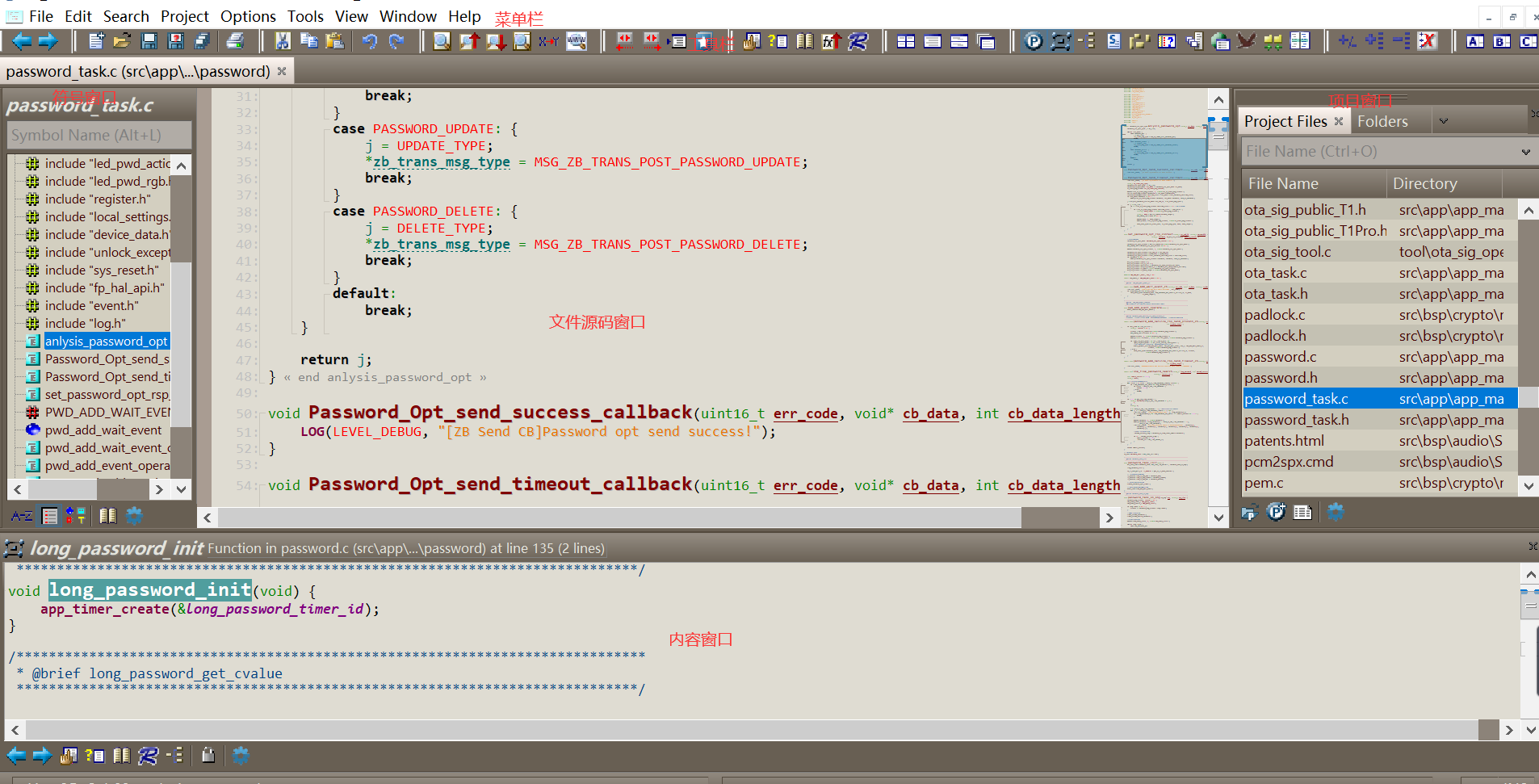Open the book icon in the symbol window toolbar

tap(107, 515)
